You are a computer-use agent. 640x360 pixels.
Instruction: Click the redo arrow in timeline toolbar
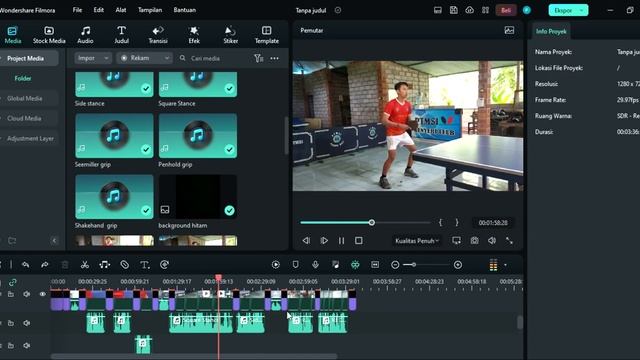pyautogui.click(x=45, y=265)
